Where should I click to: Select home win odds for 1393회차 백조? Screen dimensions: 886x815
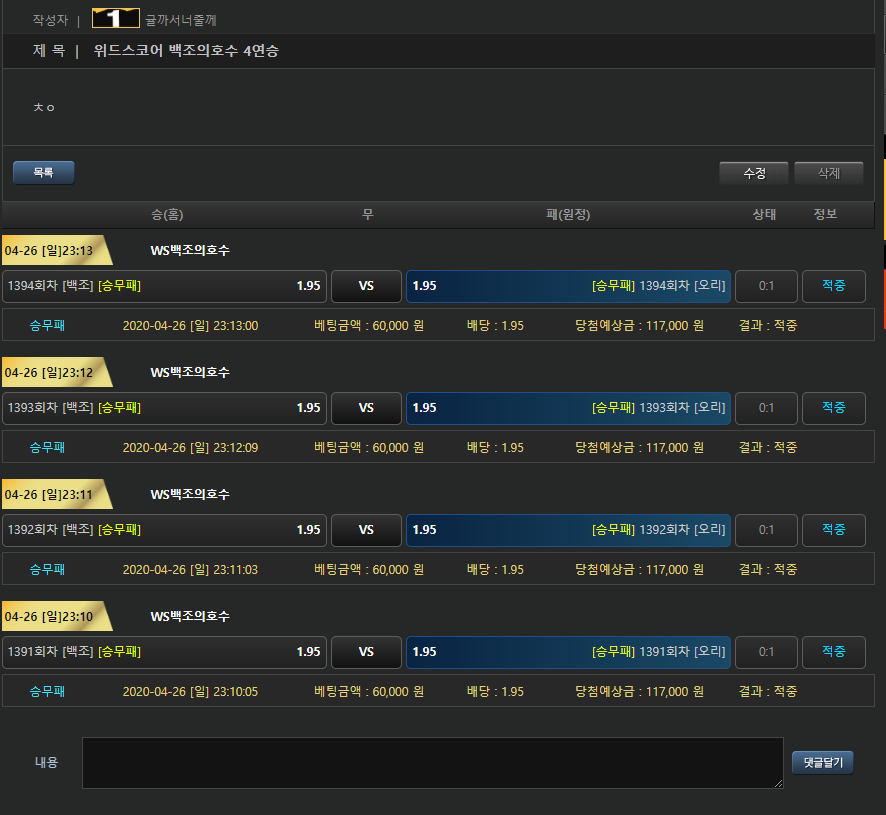click(165, 408)
